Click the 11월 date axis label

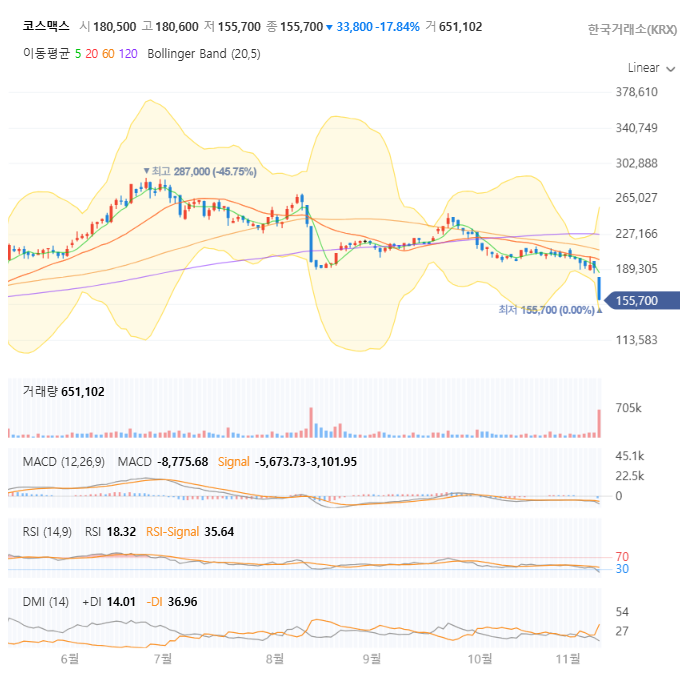568,659
